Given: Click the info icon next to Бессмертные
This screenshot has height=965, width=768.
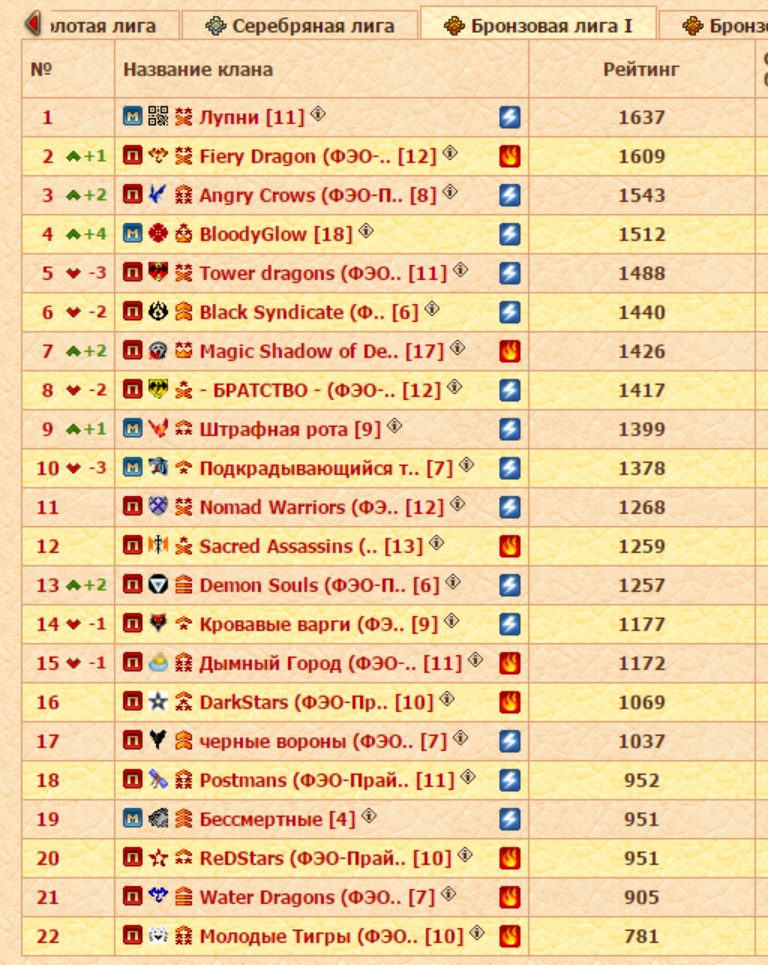Looking at the screenshot, I should click(369, 817).
